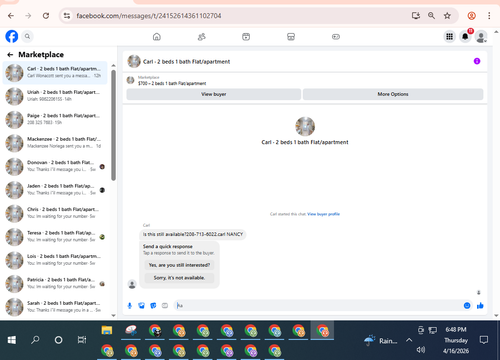Choose a sticker icon in composer
This screenshot has width=500, height=360.
153,305
